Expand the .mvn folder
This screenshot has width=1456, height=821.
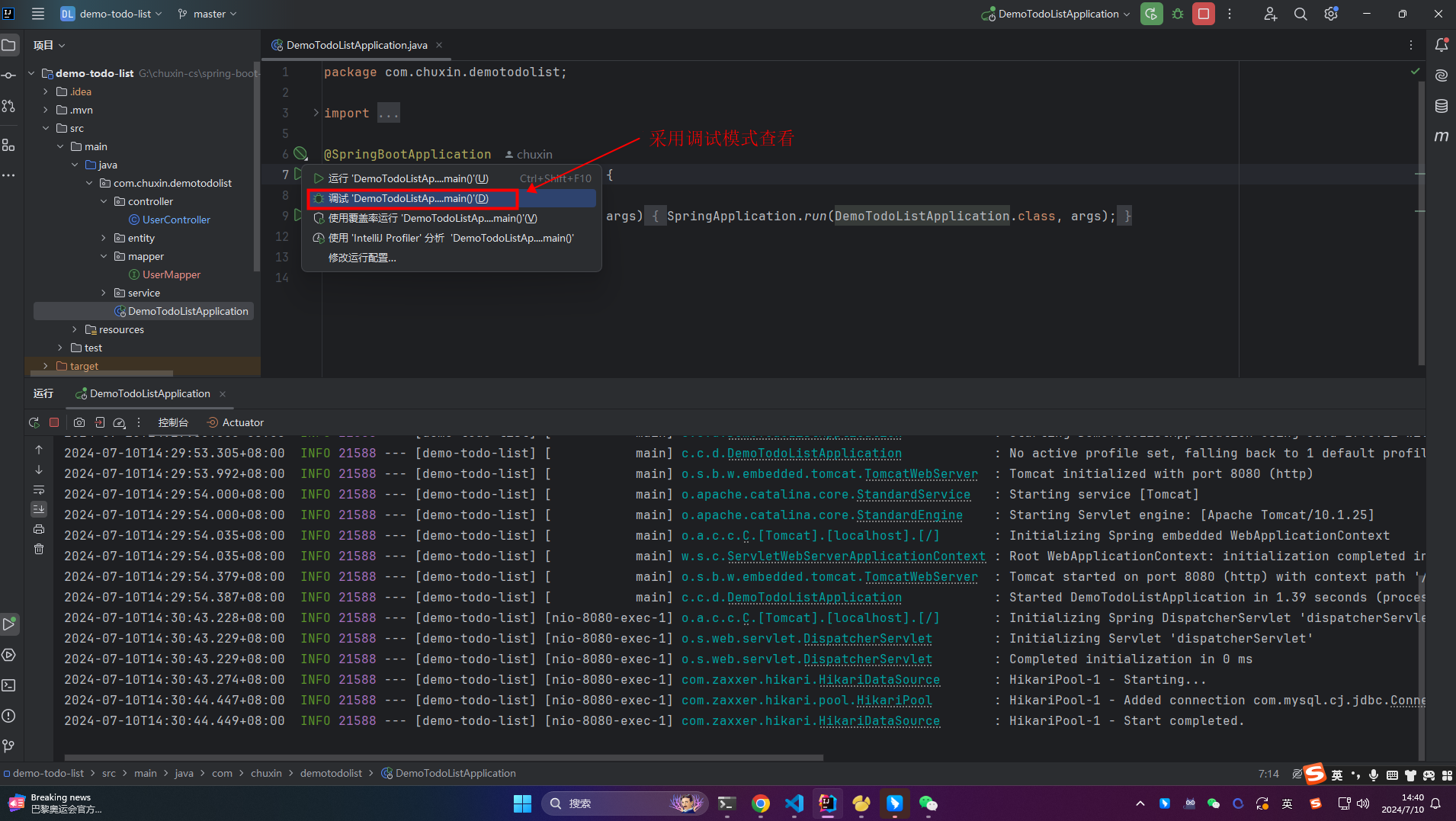pyautogui.click(x=46, y=110)
